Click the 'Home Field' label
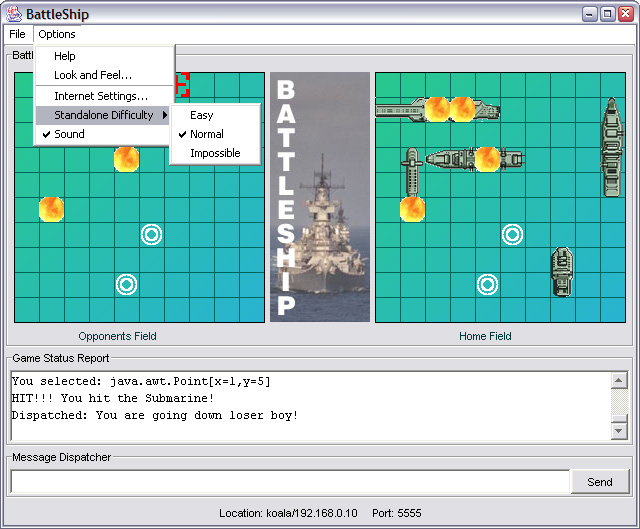Viewport: 640px width, 529px height. coord(485,336)
